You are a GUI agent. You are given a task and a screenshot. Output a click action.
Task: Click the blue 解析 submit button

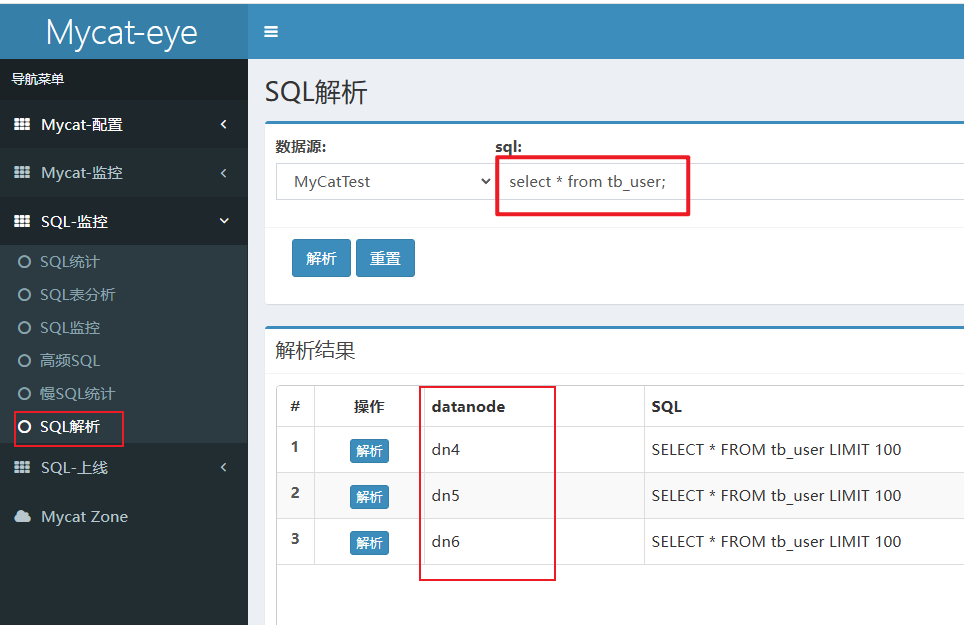pos(321,258)
